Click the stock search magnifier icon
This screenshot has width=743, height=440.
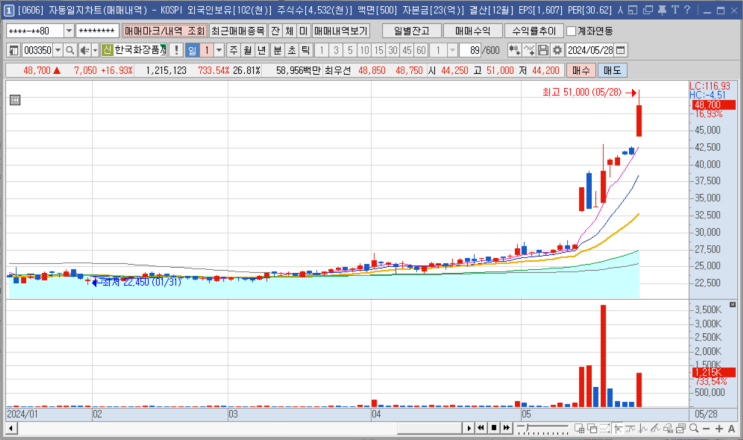[70, 50]
